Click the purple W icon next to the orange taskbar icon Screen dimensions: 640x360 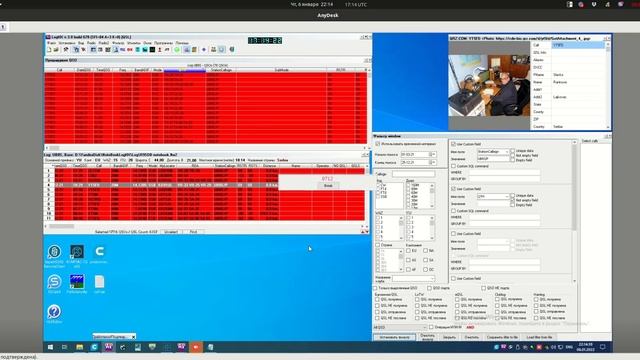click(x=181, y=347)
